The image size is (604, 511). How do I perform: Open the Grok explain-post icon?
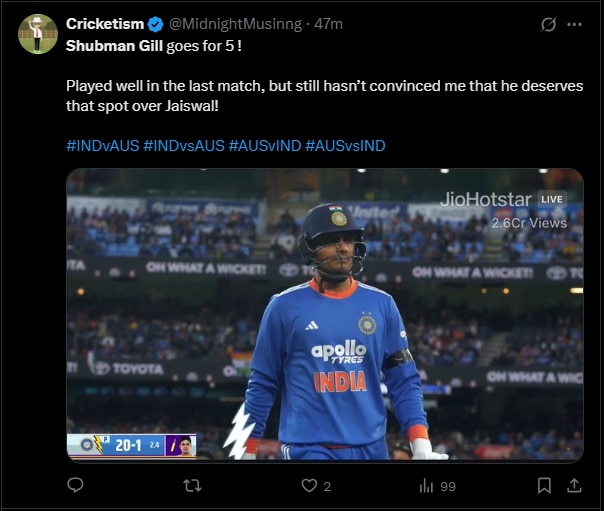tap(547, 24)
